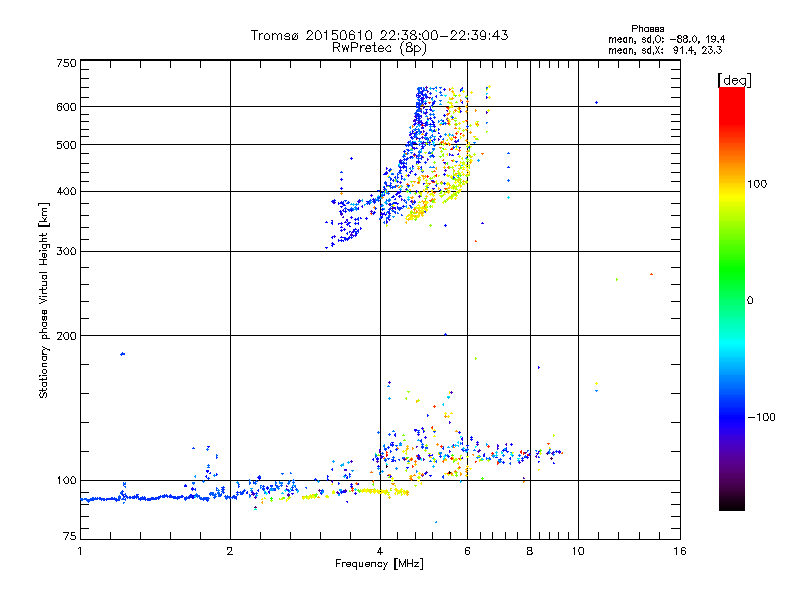
Task: Click the y-axis tick label '75'
Action: click(x=70, y=536)
